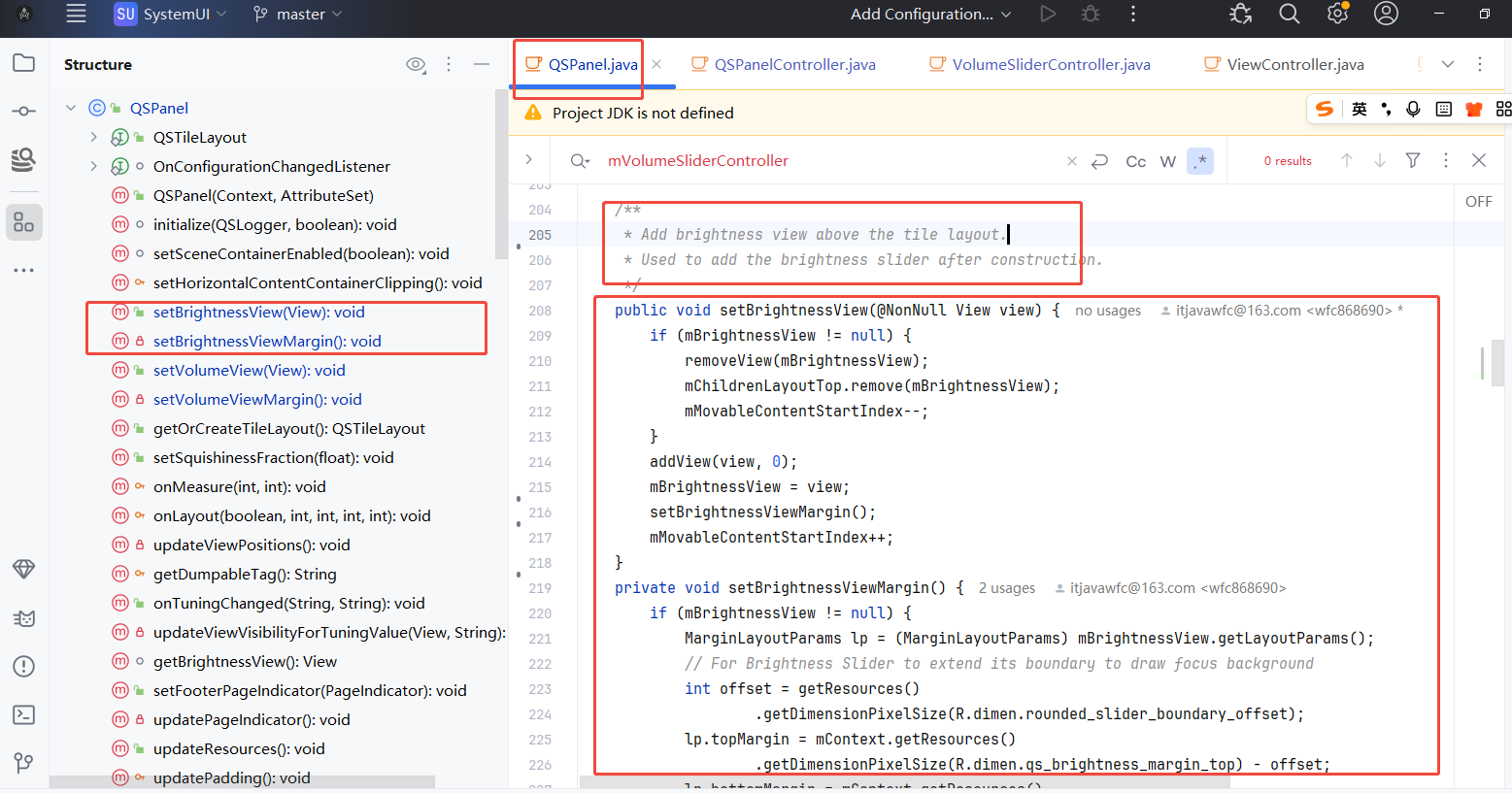Select setBrightnessViewMargin() in Structure
This screenshot has height=793, width=1512.
(267, 341)
